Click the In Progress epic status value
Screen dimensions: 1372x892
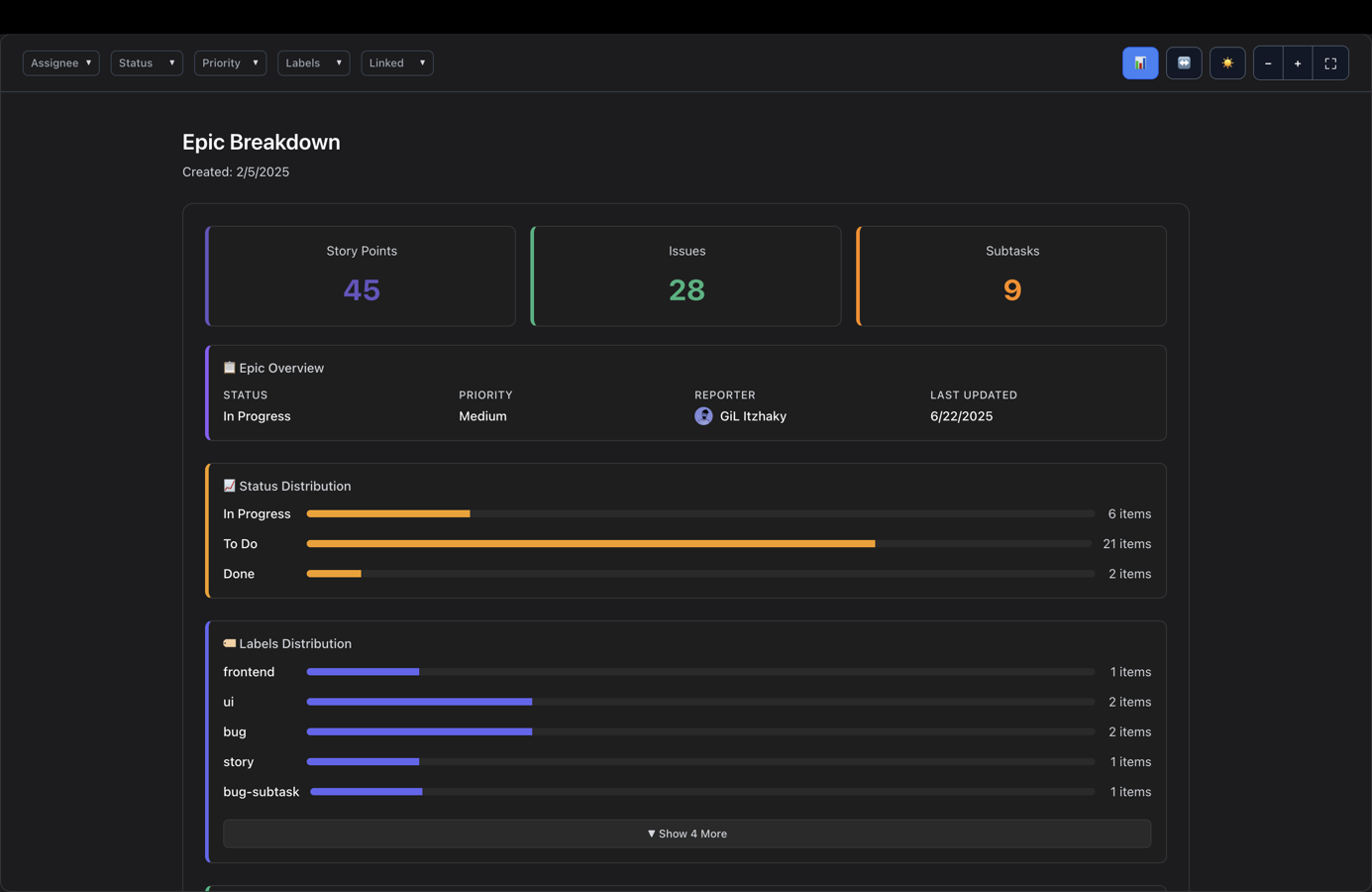tap(257, 416)
